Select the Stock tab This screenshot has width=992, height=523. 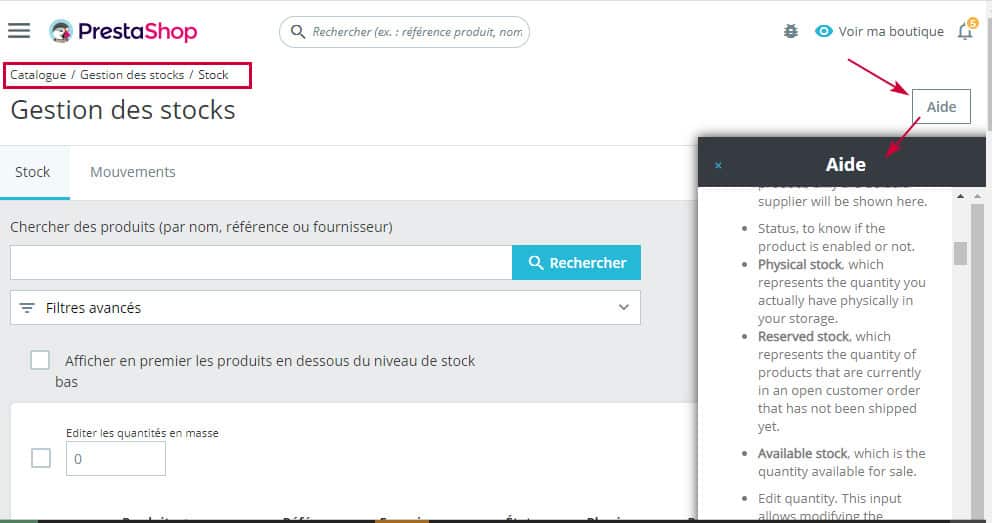33,172
